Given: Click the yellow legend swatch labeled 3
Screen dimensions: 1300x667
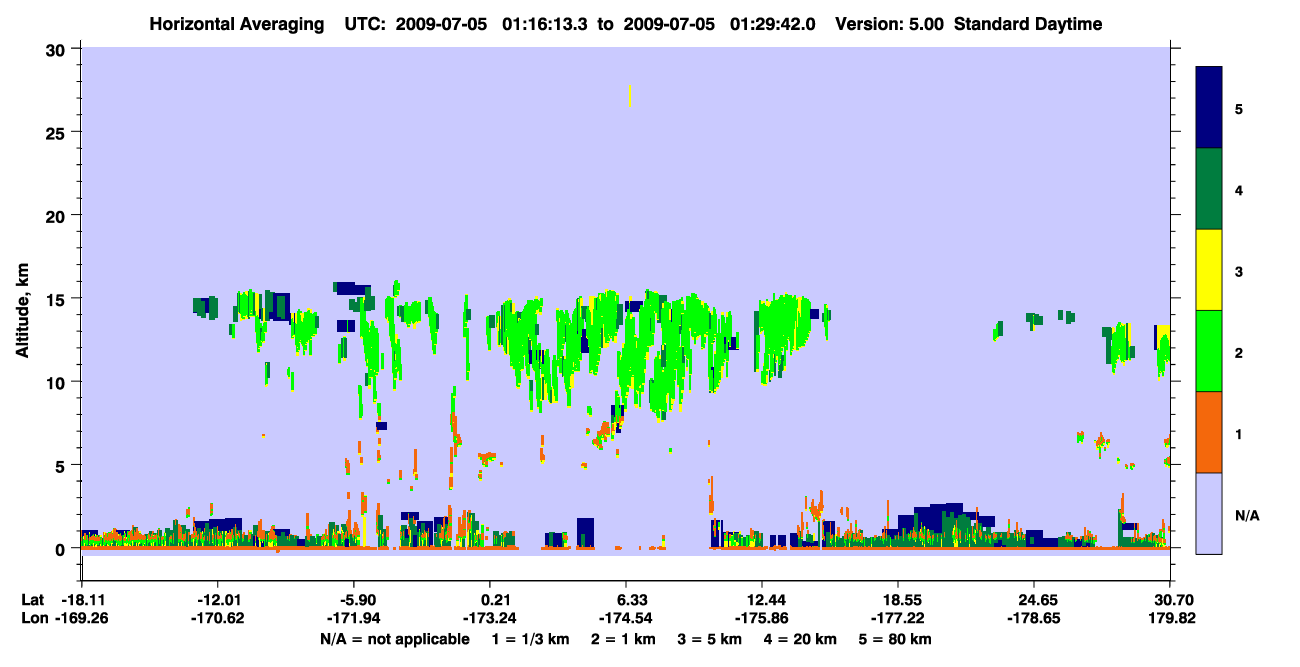Looking at the screenshot, I should [1209, 270].
